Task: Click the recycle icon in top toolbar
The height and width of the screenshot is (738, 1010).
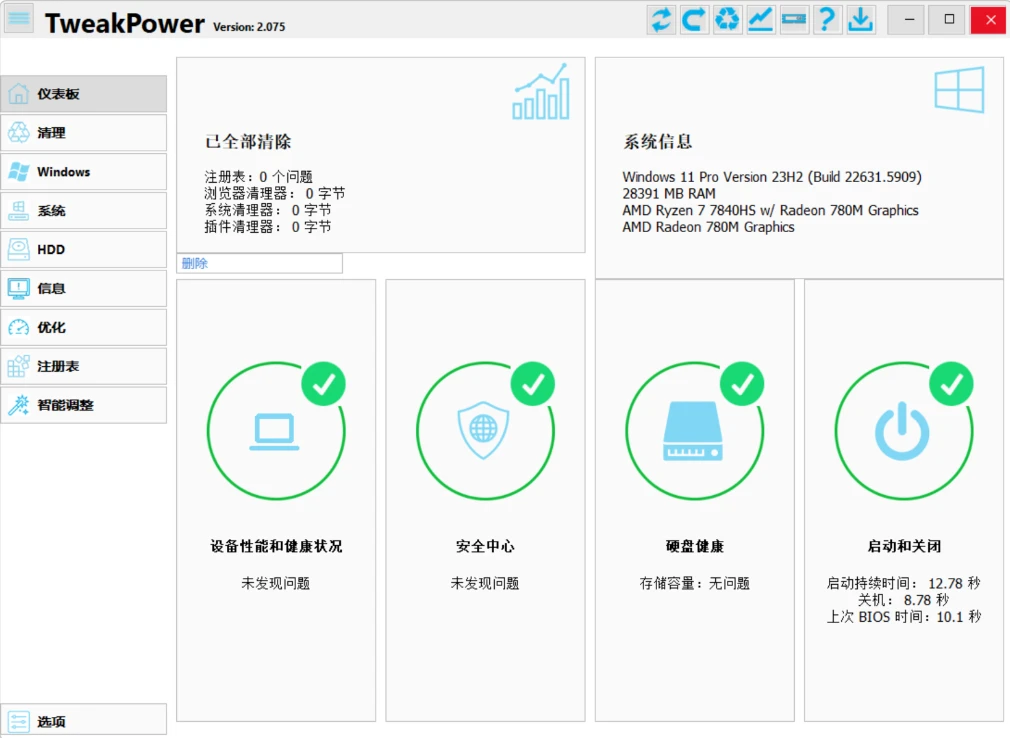Action: coord(728,20)
